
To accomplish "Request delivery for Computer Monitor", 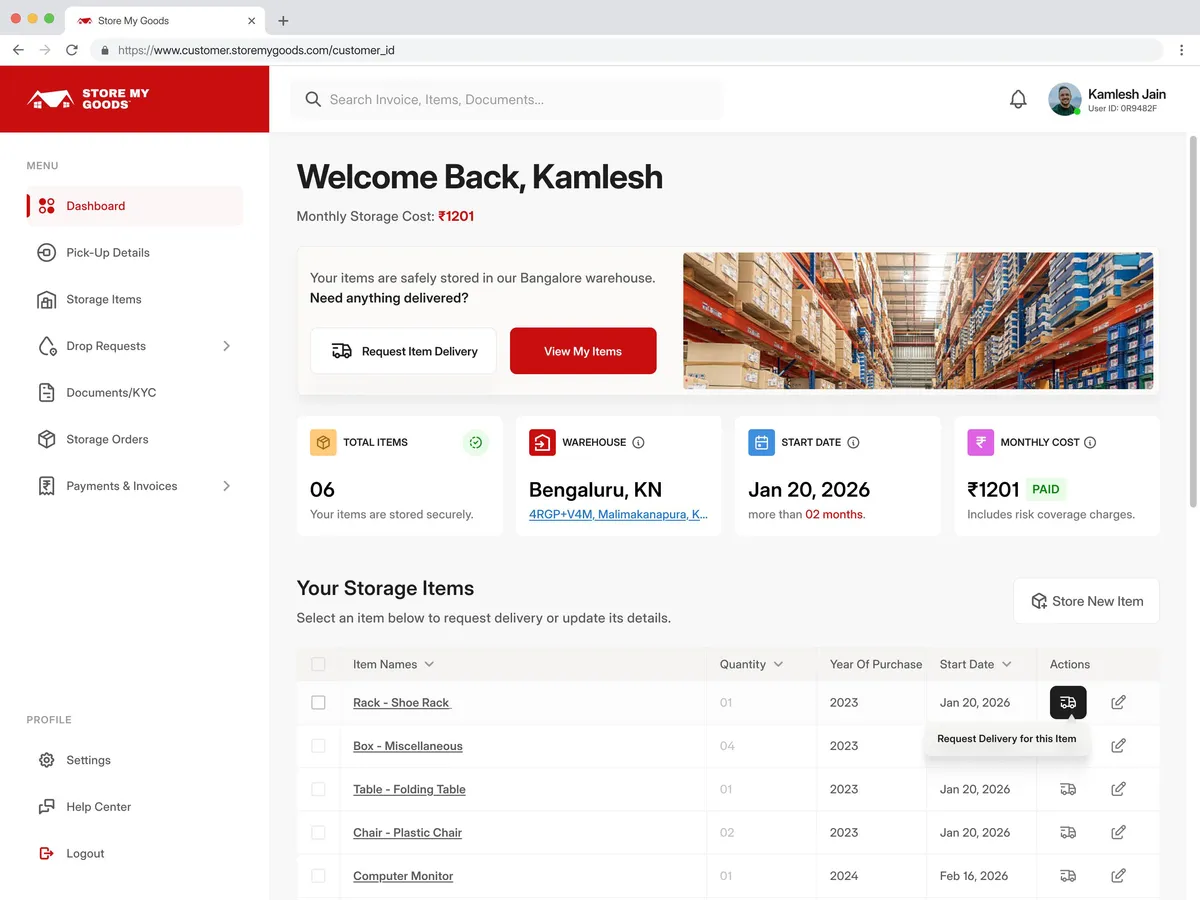I will [x=1068, y=875].
